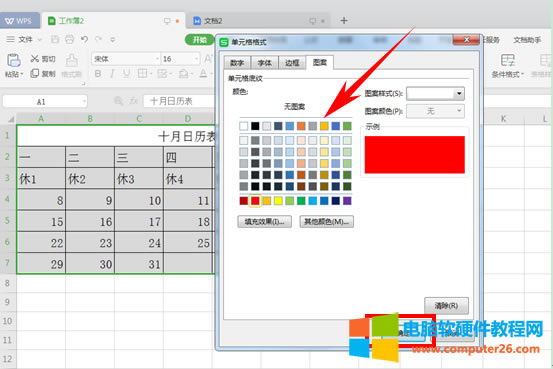This screenshot has height=369, width=553.
Task: Open the 图案样式 pattern style dropdown
Action: point(459,94)
